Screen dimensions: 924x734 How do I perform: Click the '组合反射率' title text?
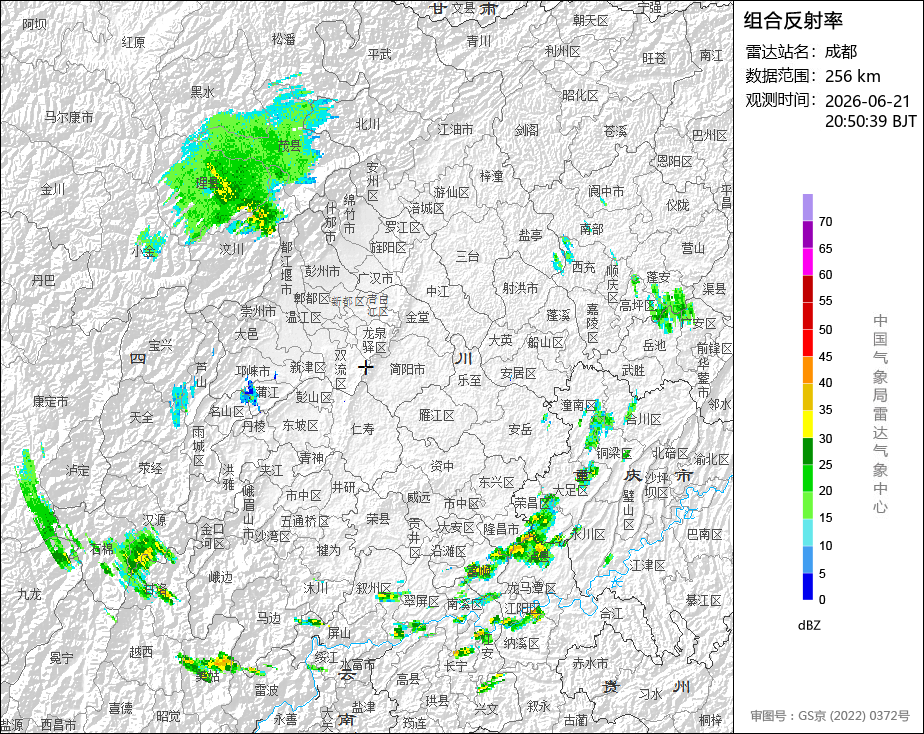click(x=793, y=21)
